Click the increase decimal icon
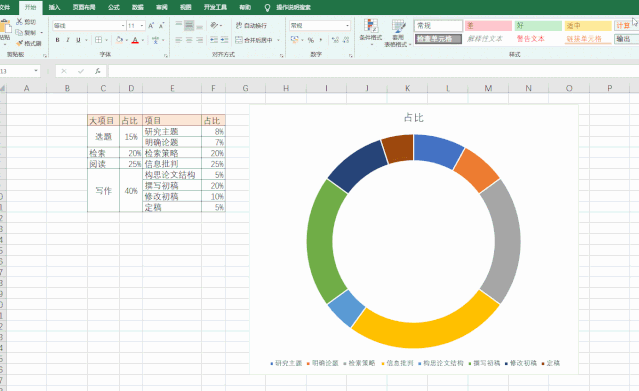Screen dimensions: 639x391 coord(335,40)
